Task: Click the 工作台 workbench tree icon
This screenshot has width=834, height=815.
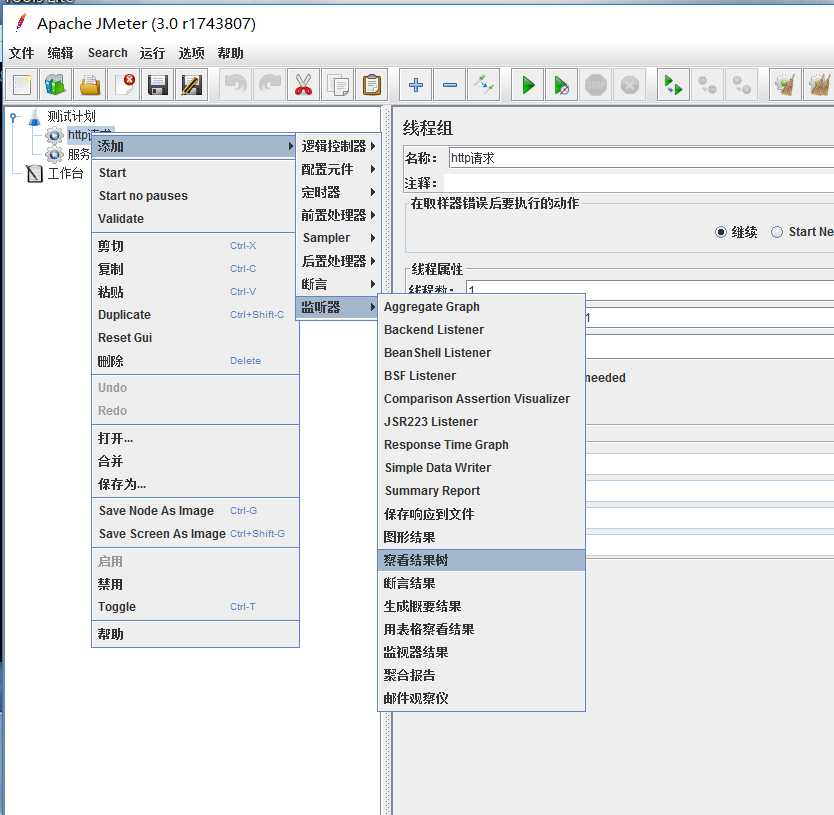Action: pyautogui.click(x=35, y=173)
